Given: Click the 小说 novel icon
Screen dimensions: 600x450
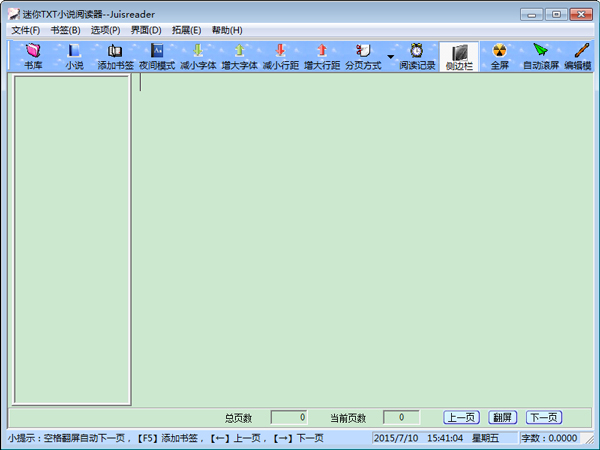Looking at the screenshot, I should coord(74,56).
